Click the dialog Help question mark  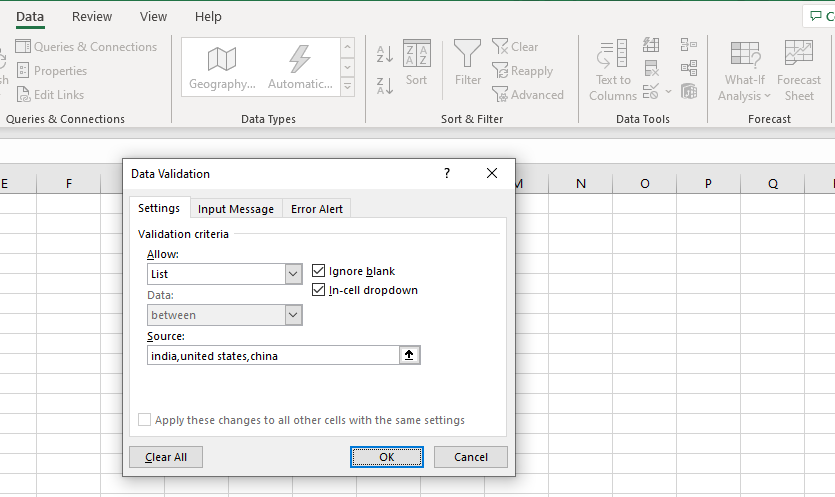coord(447,173)
